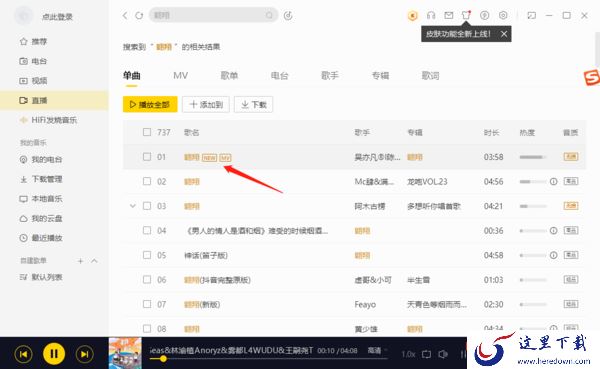Open the 1.0x playback speed selector
The width and height of the screenshot is (600, 369).
coord(408,354)
